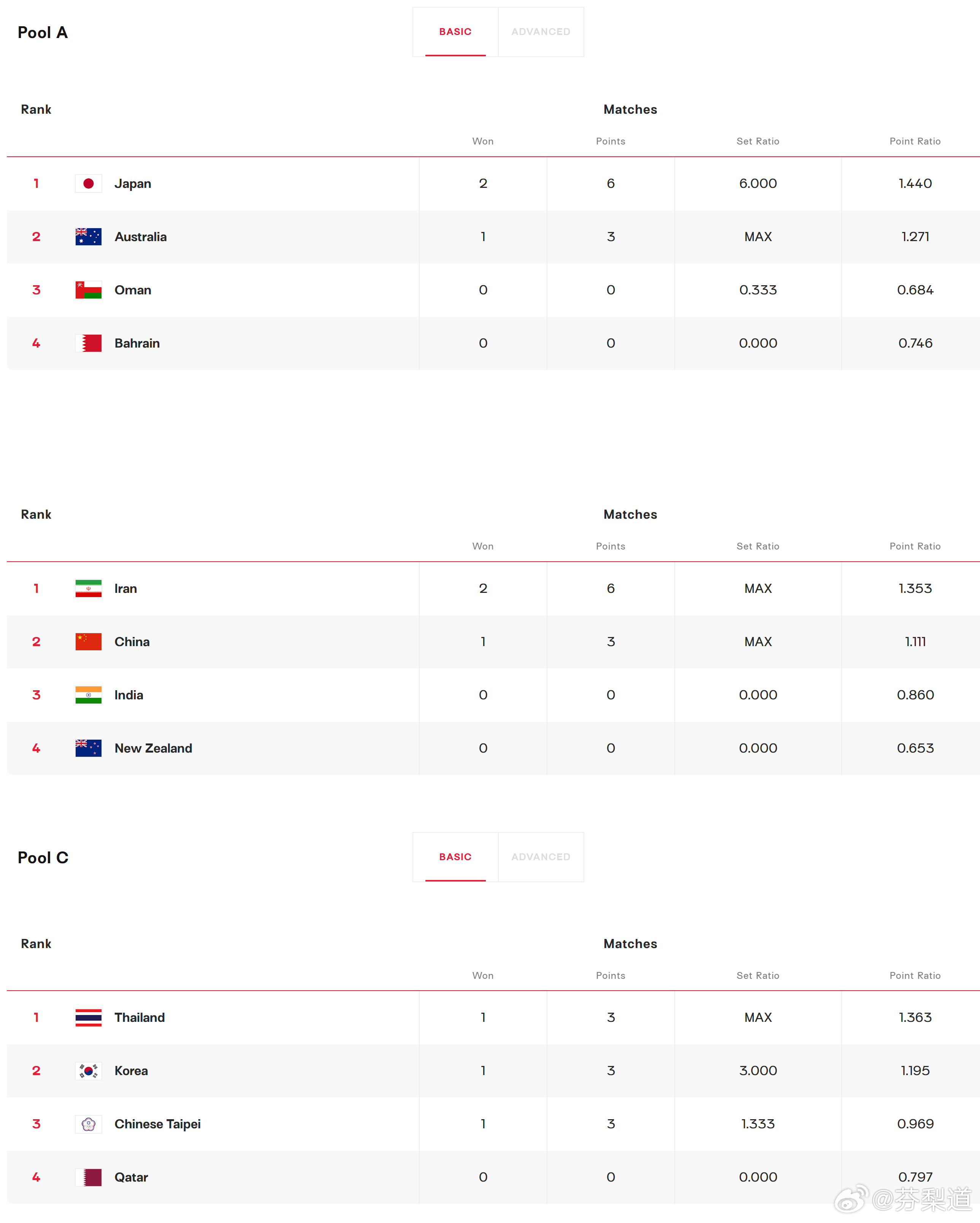The image size is (980, 1223).
Task: Select the Basic tab in Pool C
Action: (x=455, y=856)
